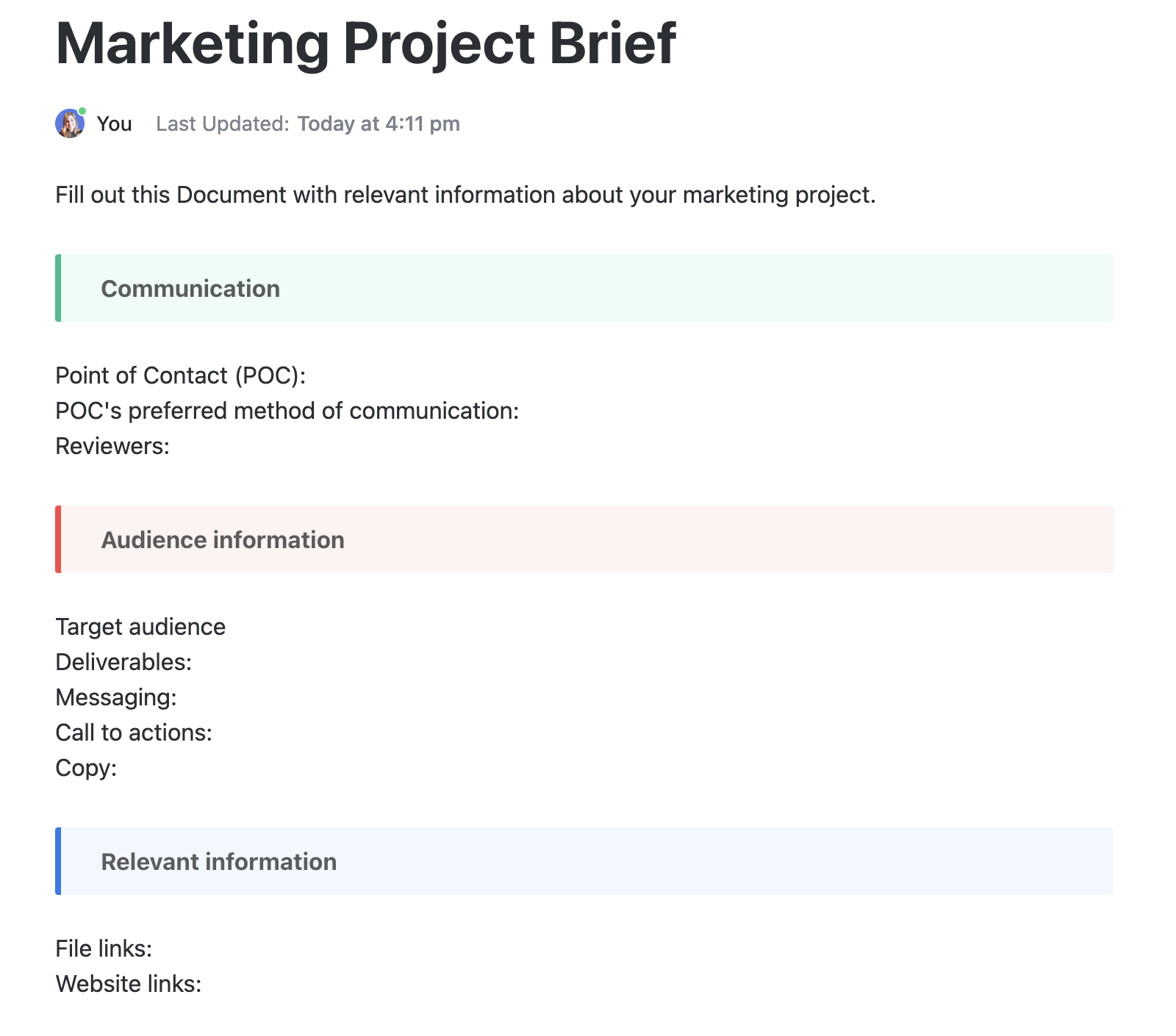Image resolution: width=1176 pixels, height=1036 pixels.
Task: Click the red color bar beside Audience information
Action: [x=58, y=539]
